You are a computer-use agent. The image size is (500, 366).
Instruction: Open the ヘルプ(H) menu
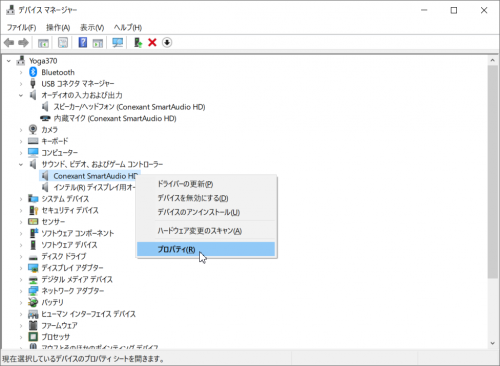pyautogui.click(x=128, y=27)
